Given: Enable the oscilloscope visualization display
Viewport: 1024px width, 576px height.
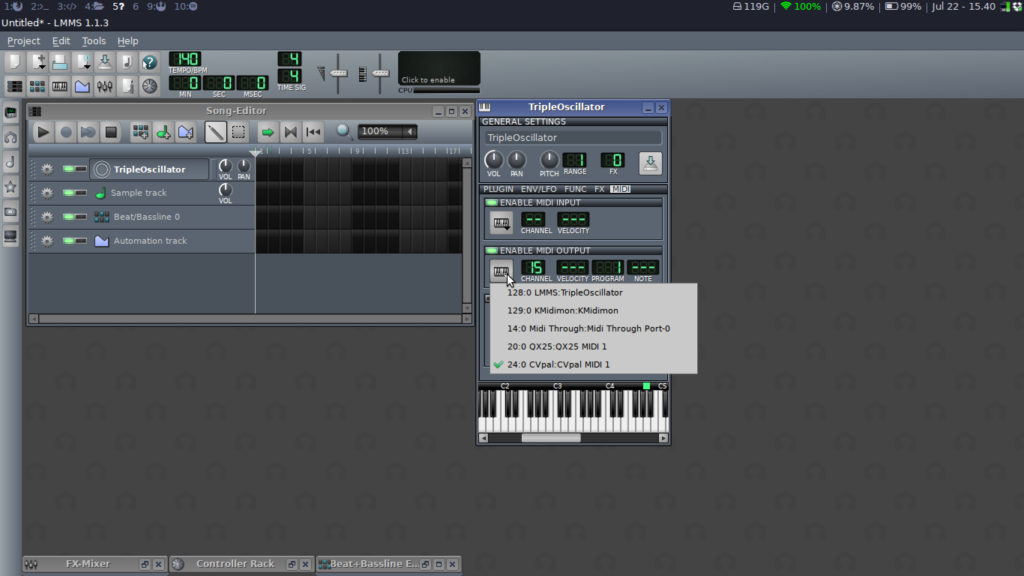Looking at the screenshot, I should pos(439,69).
